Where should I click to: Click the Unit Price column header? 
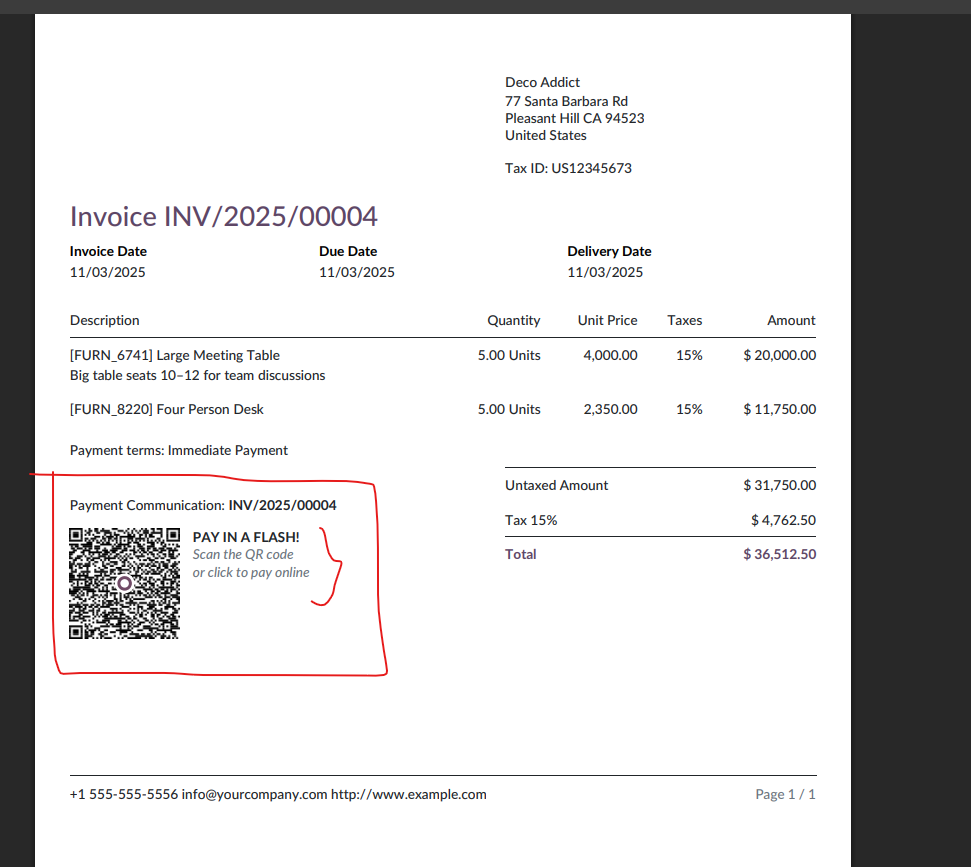point(607,320)
